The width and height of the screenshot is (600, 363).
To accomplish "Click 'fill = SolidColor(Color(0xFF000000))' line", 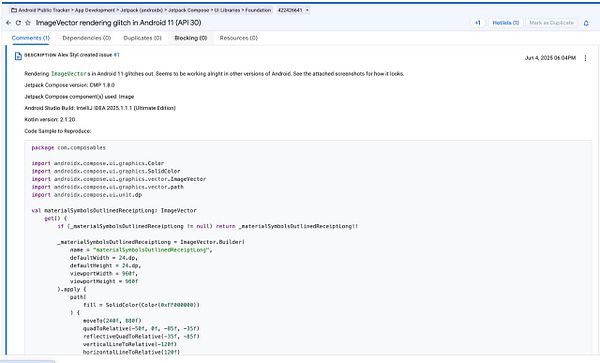I will click(x=142, y=305).
